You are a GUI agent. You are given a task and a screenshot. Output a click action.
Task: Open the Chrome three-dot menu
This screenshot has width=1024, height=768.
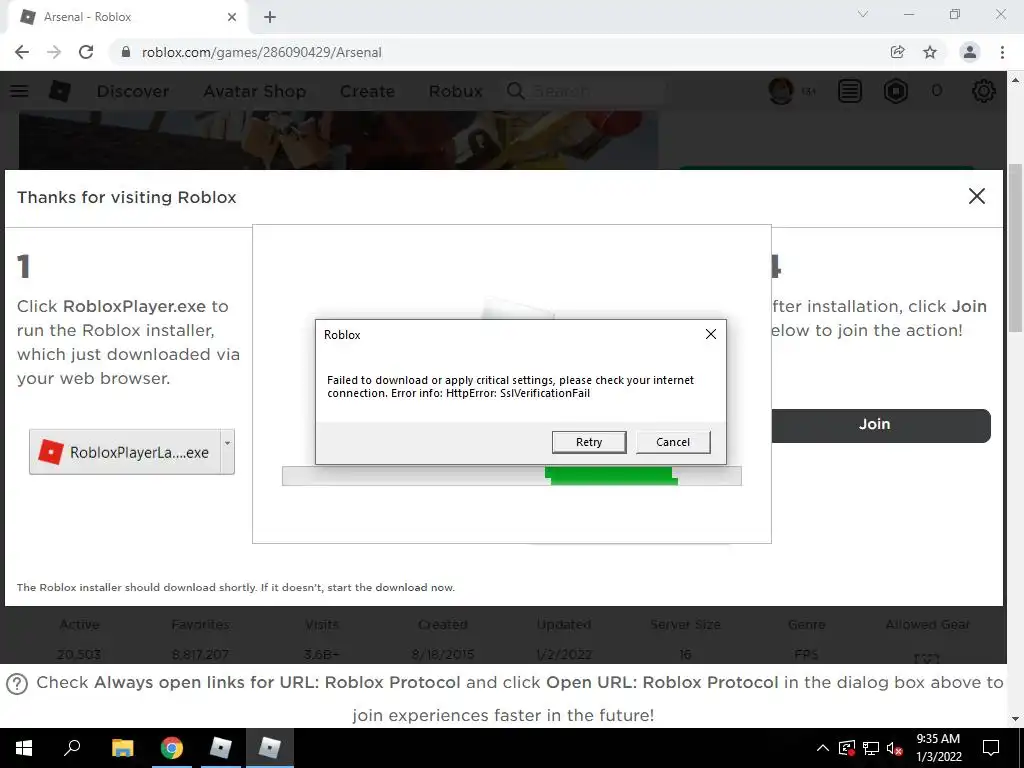(1002, 52)
